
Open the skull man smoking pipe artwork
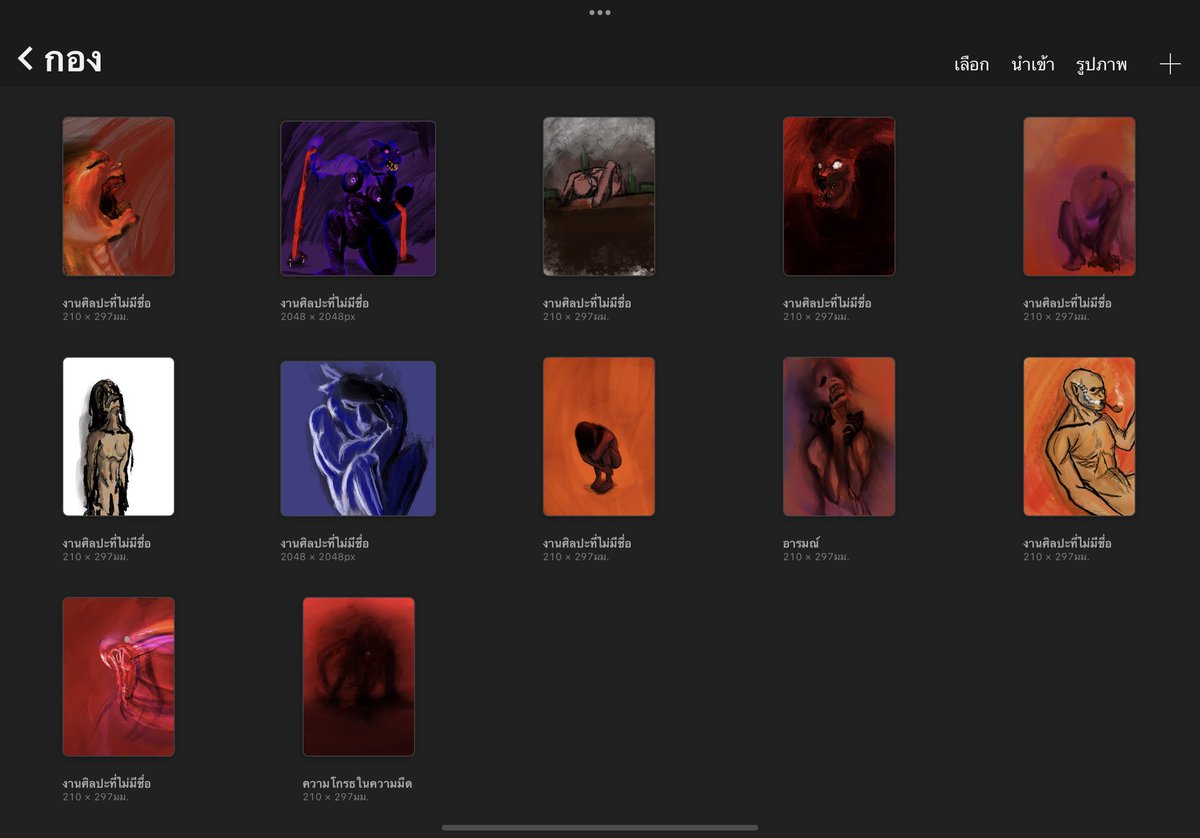pos(1079,436)
